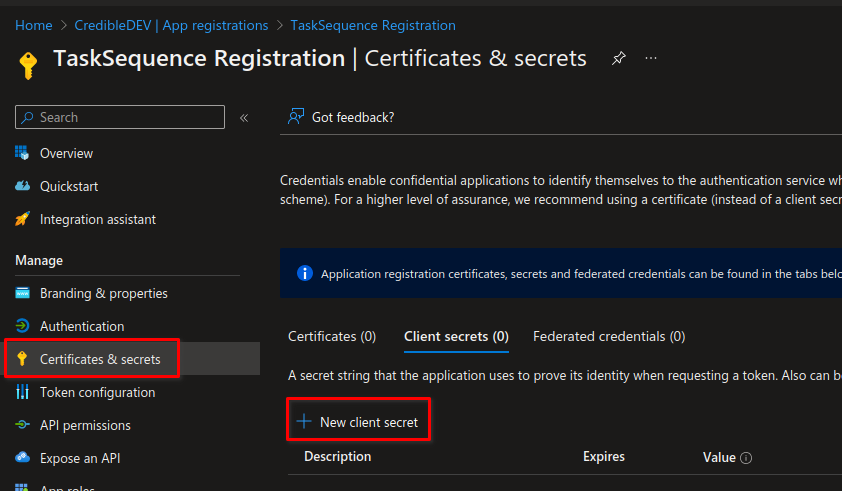Click the Certificates & secrets key icon

point(22,359)
